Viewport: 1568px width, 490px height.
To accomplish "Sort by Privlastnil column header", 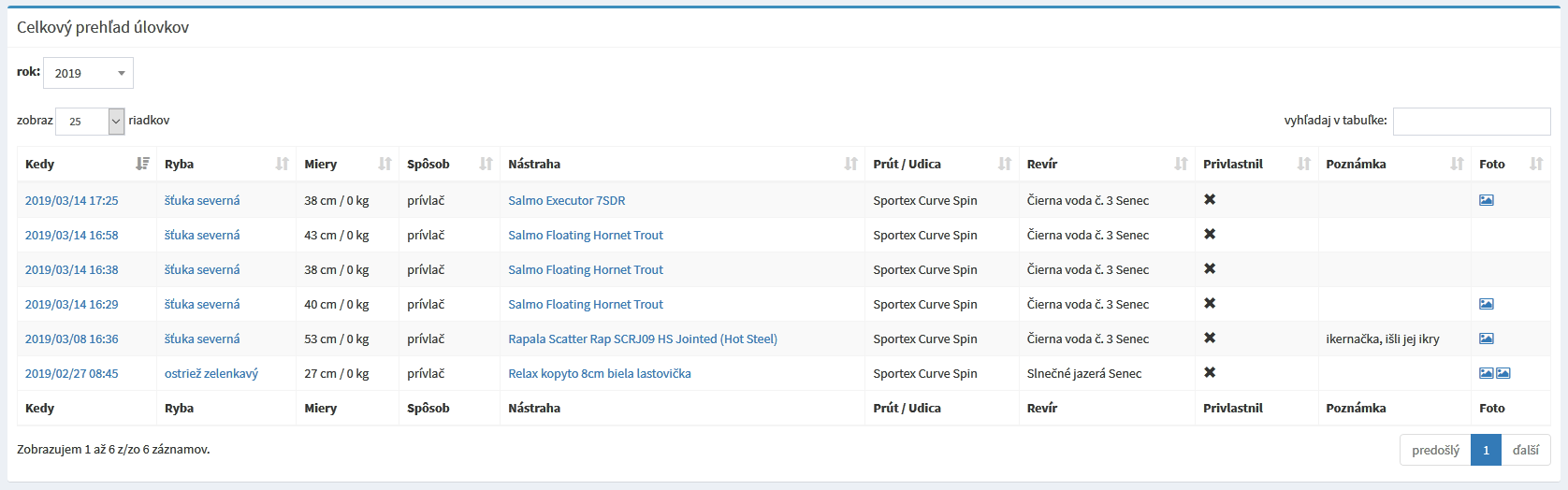I will pos(1256,164).
